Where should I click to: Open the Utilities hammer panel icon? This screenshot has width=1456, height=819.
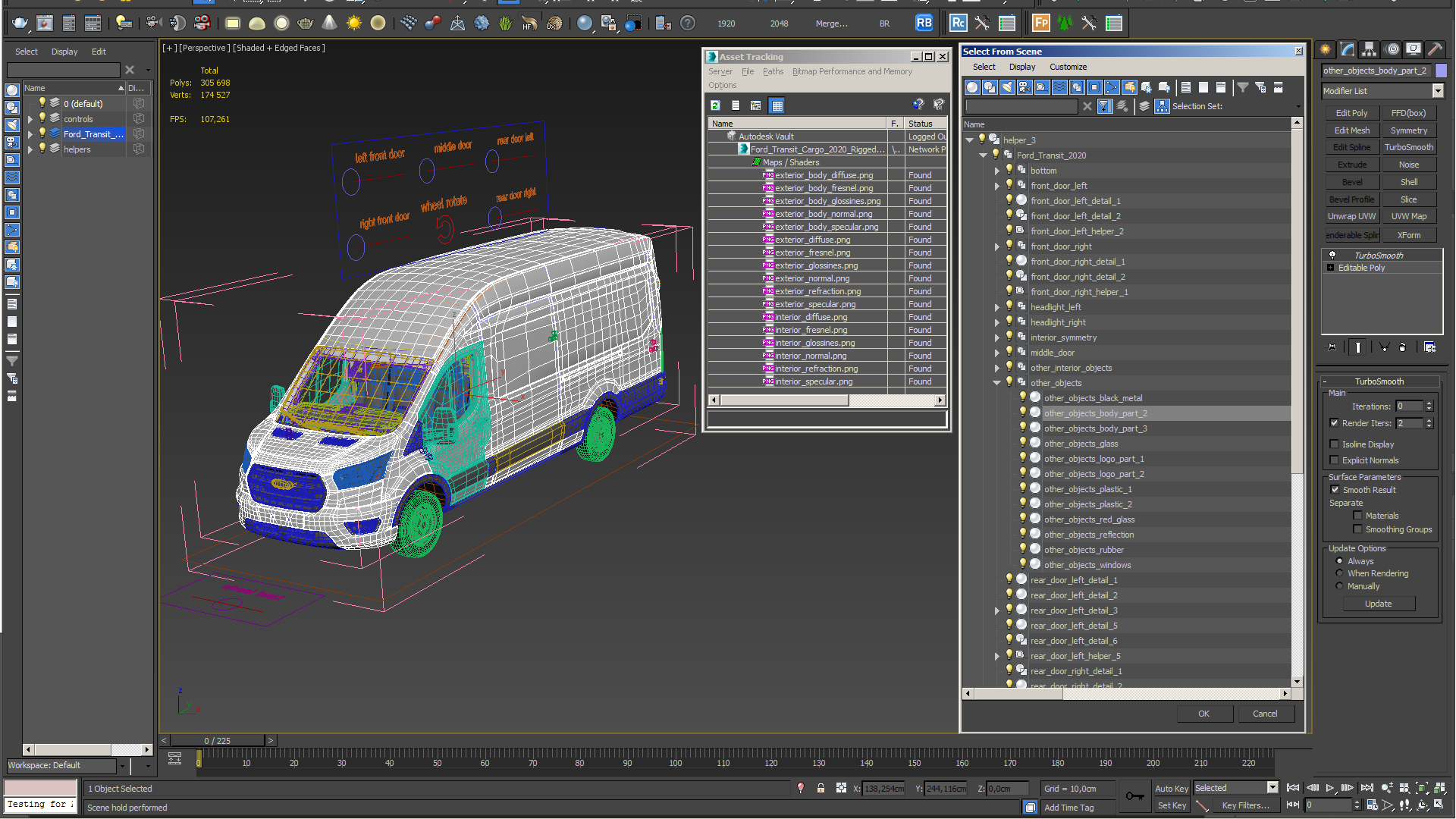pyautogui.click(x=1435, y=49)
